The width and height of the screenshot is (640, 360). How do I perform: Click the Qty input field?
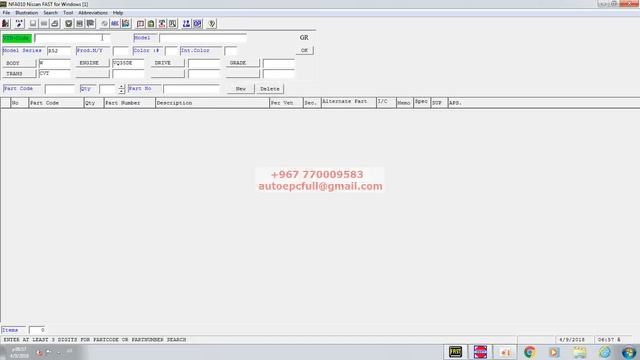click(108, 89)
